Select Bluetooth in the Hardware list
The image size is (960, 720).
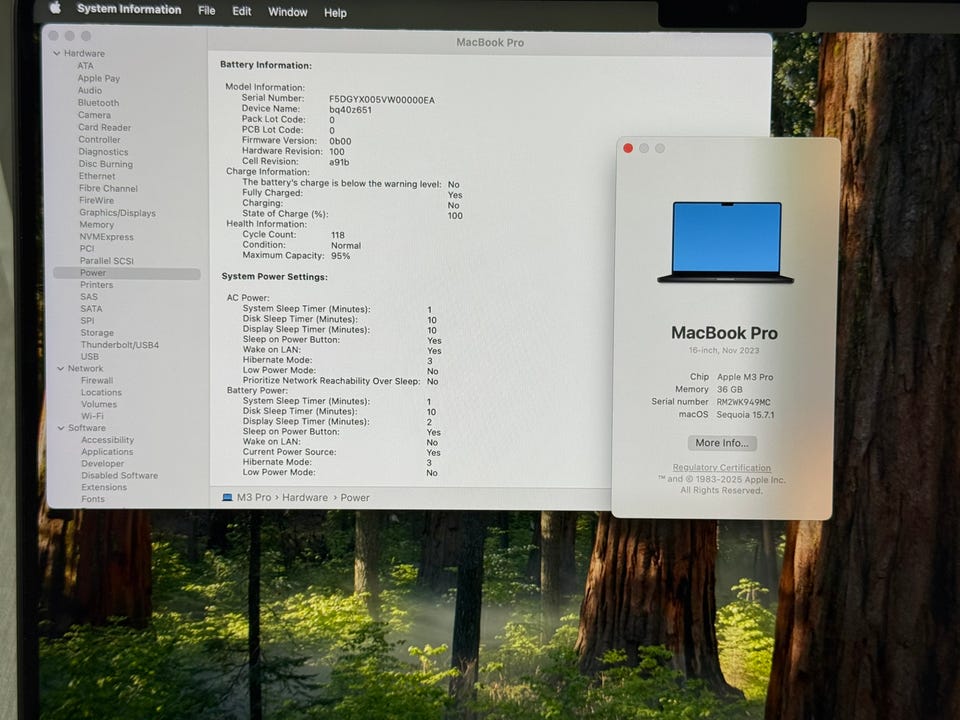98,103
